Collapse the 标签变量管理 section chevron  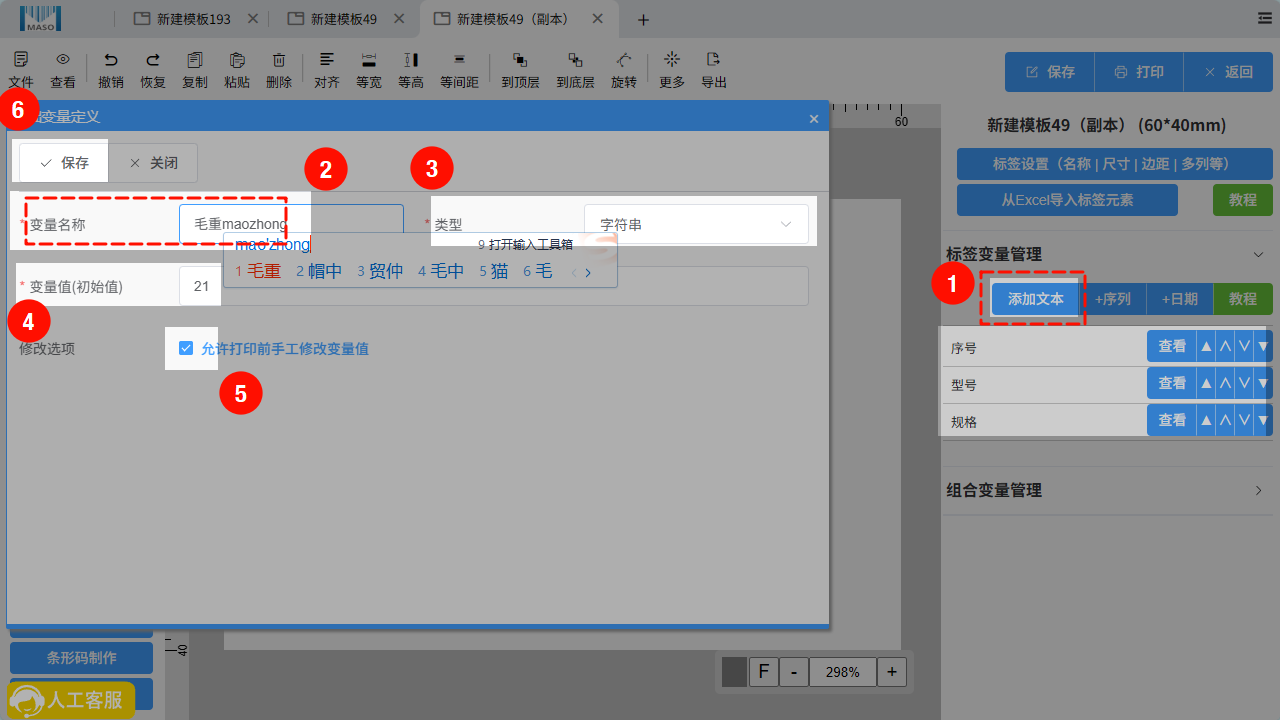1258,255
